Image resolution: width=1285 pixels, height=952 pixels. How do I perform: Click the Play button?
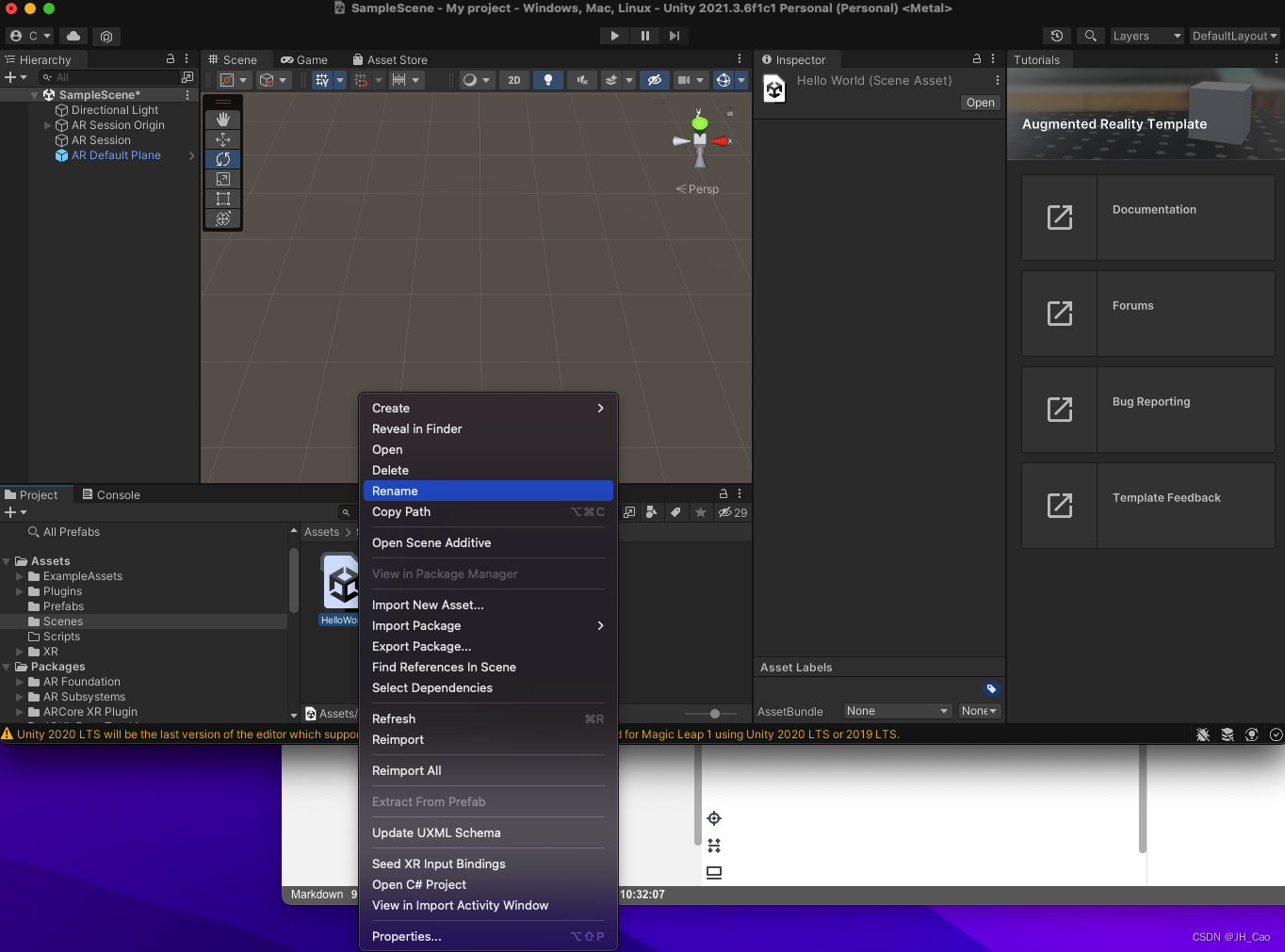614,36
